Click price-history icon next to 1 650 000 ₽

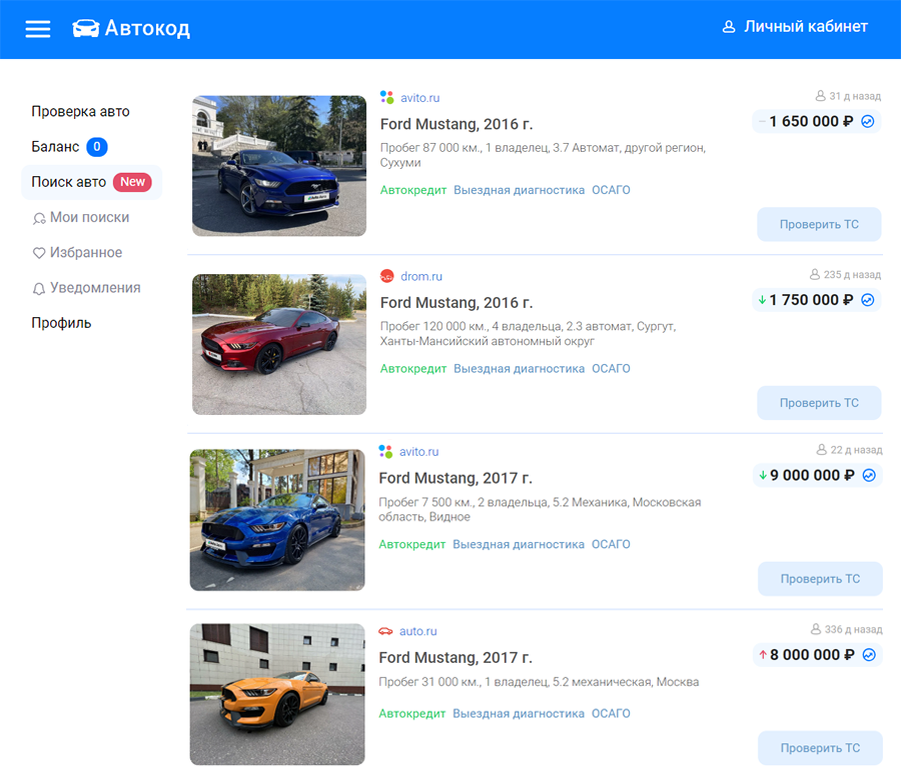tap(868, 121)
